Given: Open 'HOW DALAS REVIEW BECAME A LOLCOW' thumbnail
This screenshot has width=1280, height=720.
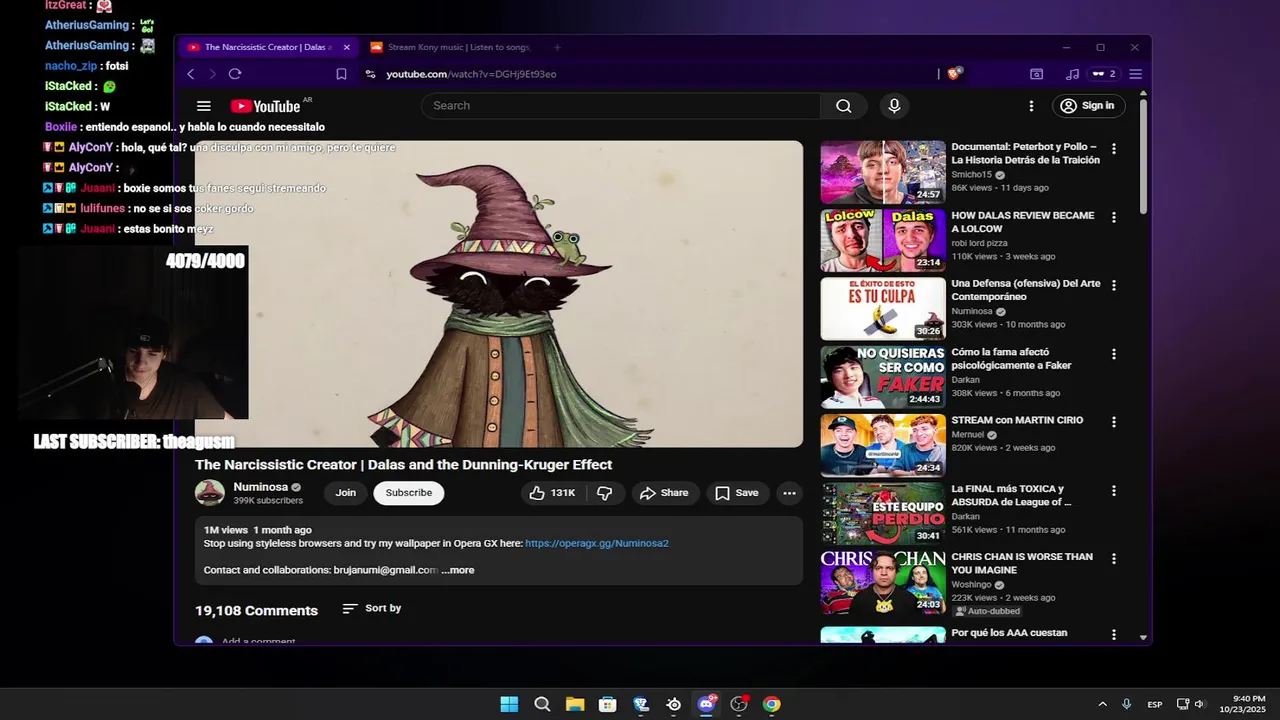Looking at the screenshot, I should pos(883,240).
